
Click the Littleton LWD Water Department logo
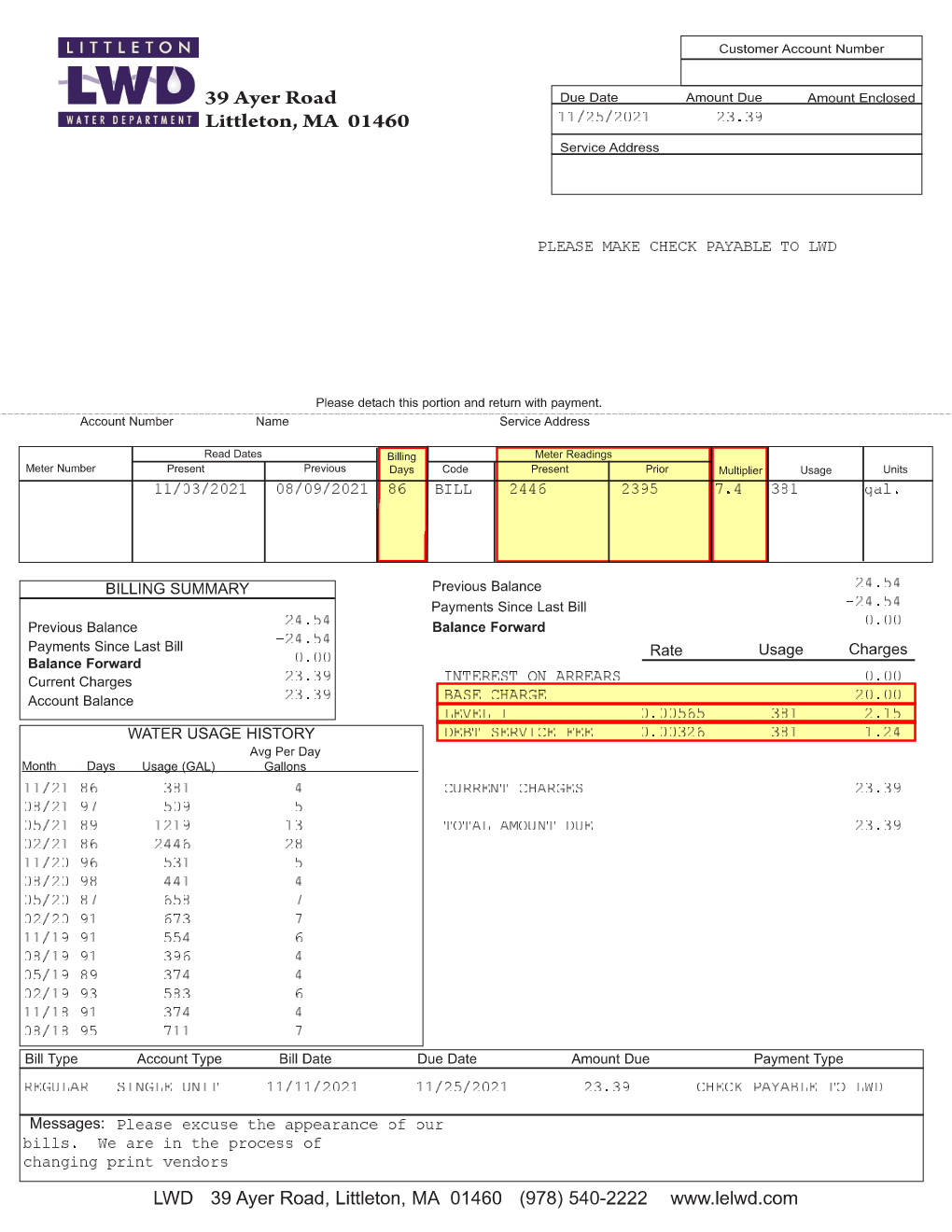coord(128,82)
